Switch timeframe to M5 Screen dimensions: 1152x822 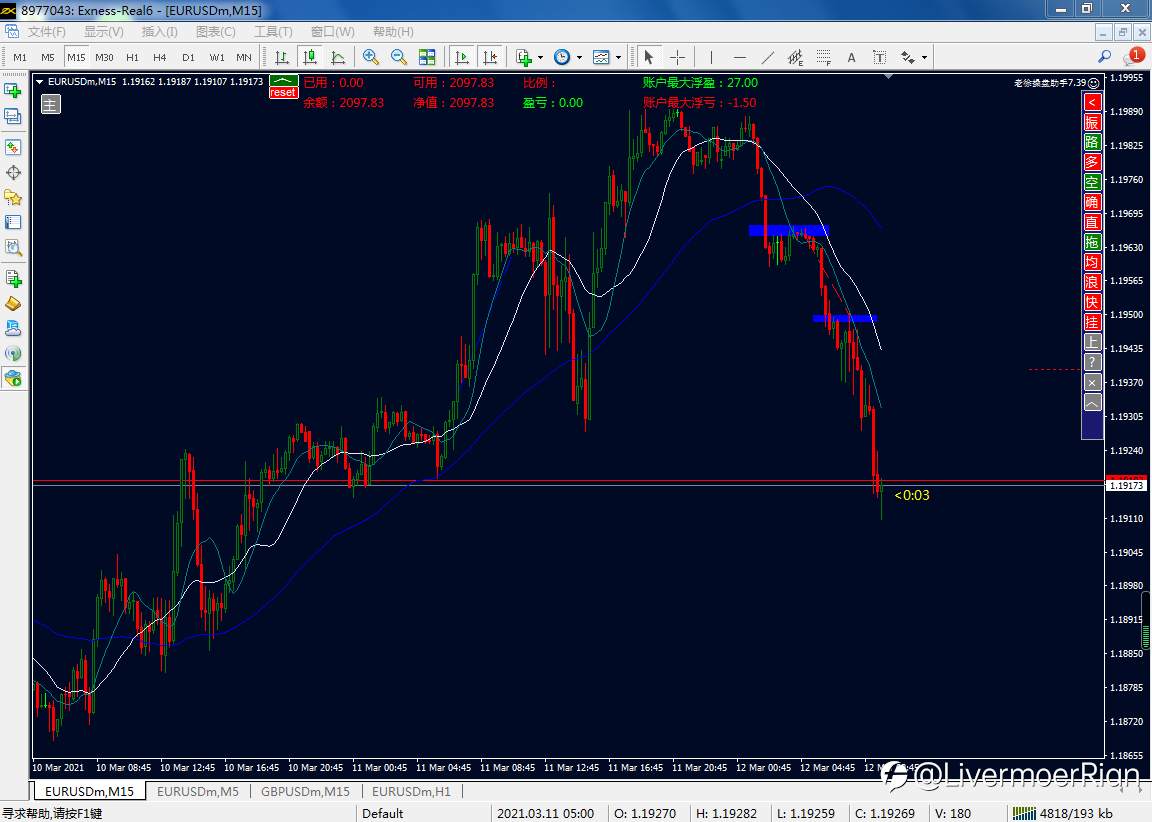(x=48, y=57)
